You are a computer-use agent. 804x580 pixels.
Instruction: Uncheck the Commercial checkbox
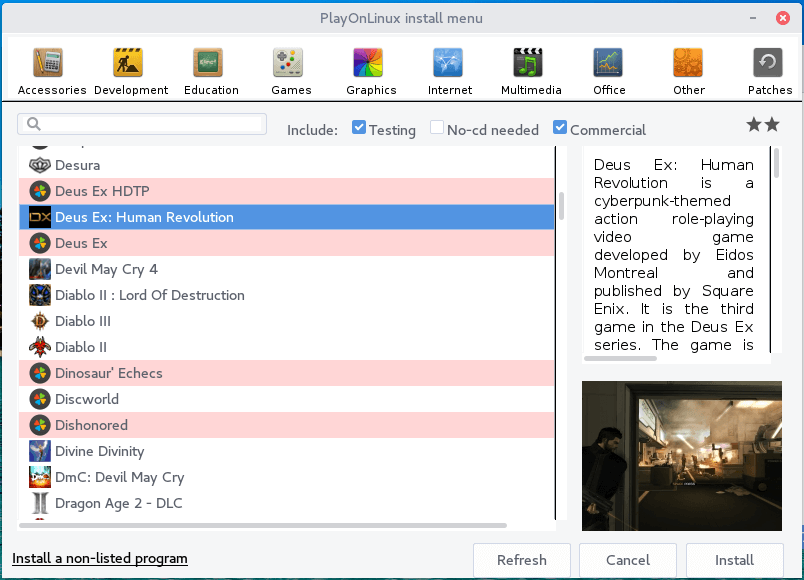click(x=560, y=127)
